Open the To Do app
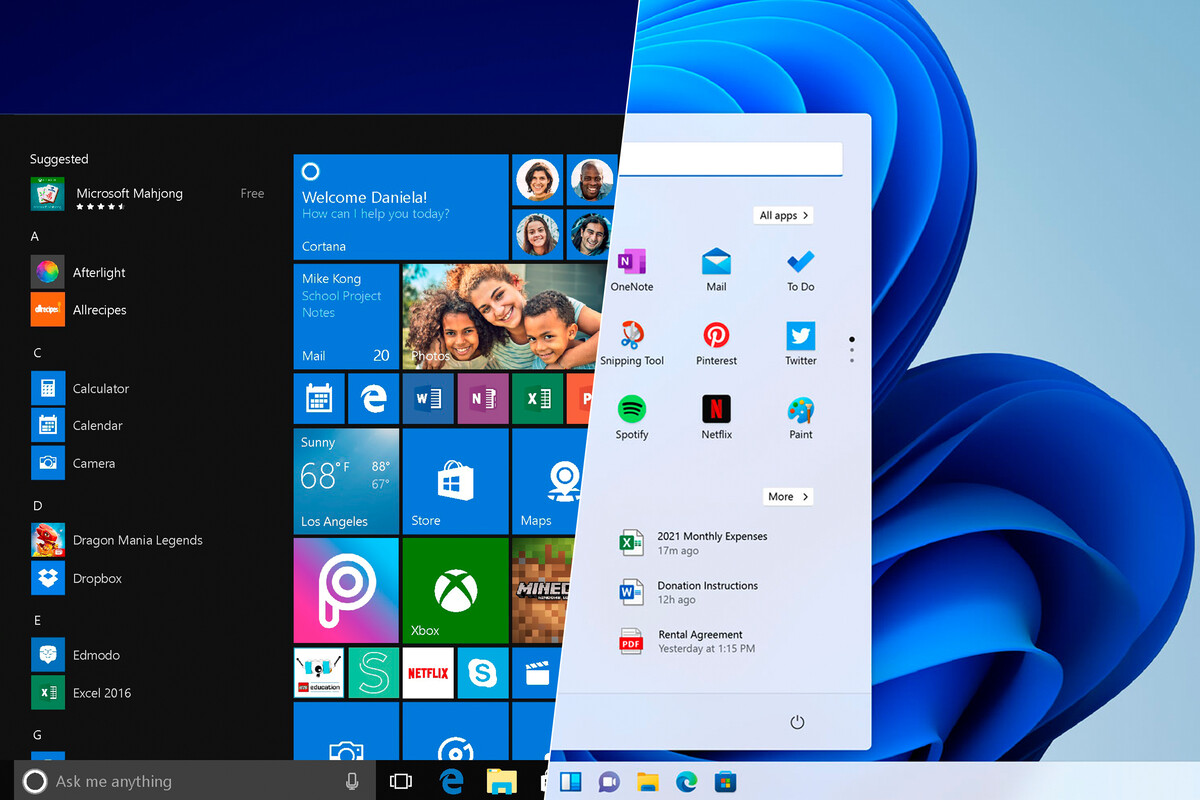The image size is (1200, 800). click(800, 262)
